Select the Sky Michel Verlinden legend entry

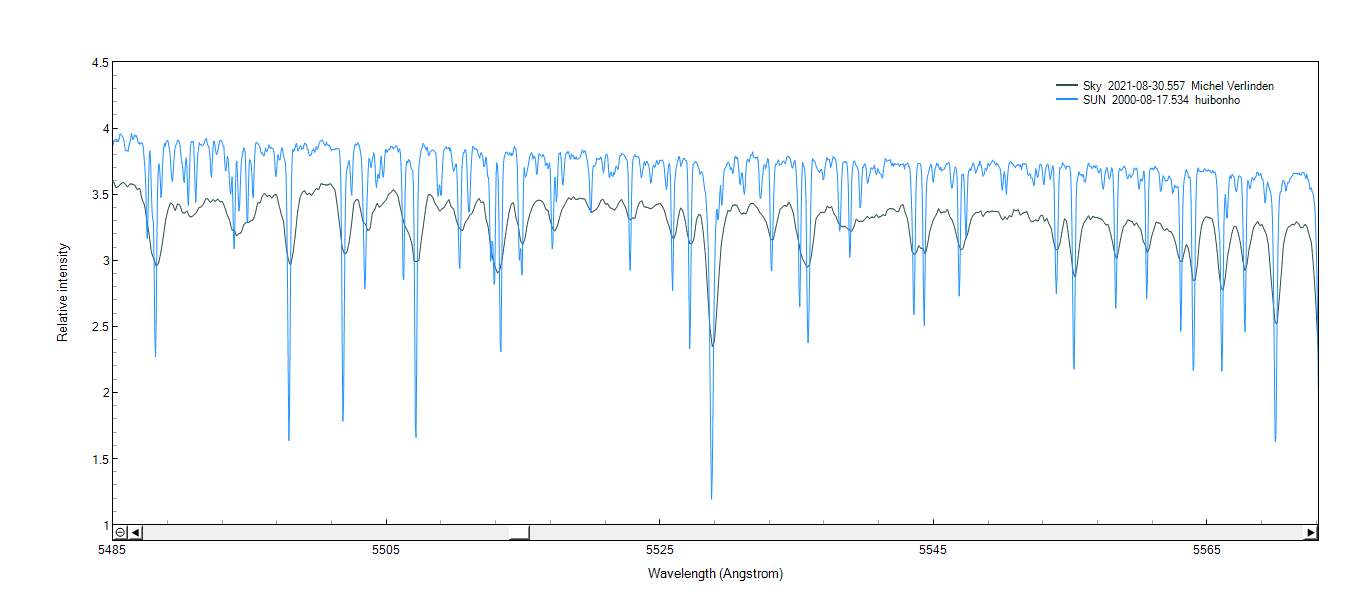click(x=1178, y=86)
